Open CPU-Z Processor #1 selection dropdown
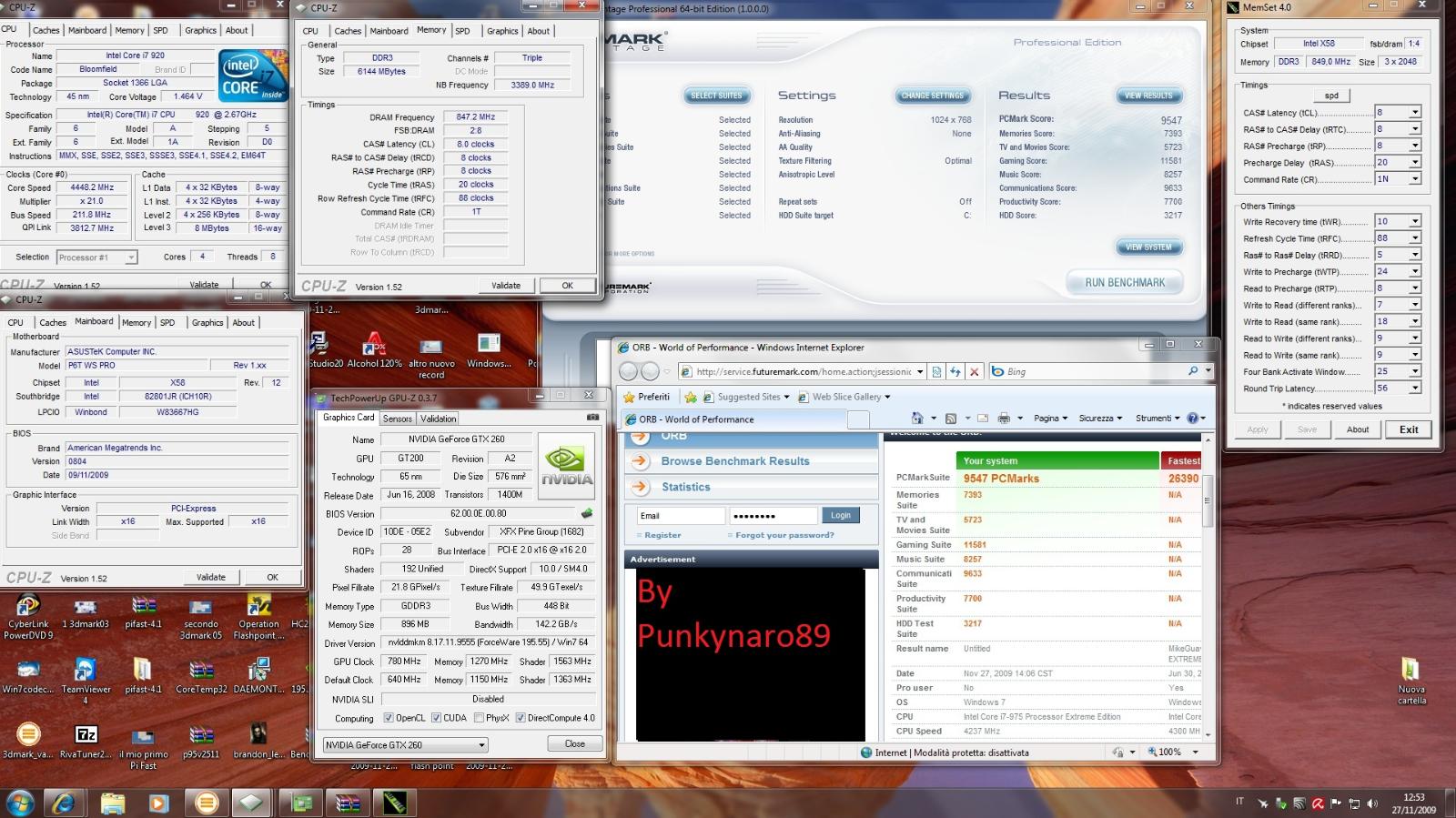1456x818 pixels. tap(96, 258)
